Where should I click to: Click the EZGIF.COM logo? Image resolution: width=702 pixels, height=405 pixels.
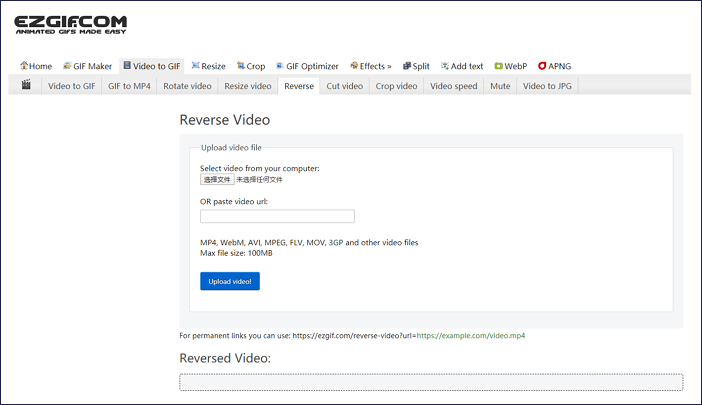pyautogui.click(x=70, y=25)
